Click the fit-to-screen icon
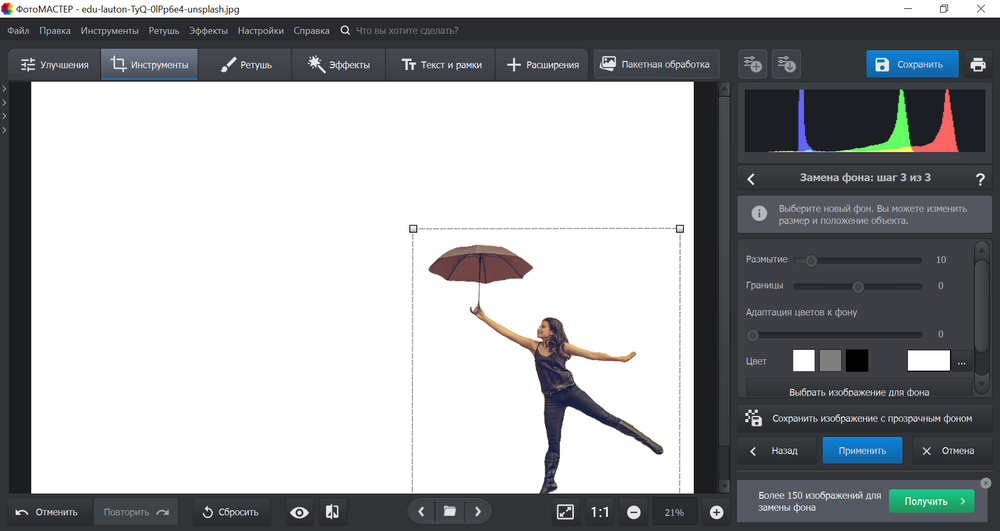 tap(565, 512)
